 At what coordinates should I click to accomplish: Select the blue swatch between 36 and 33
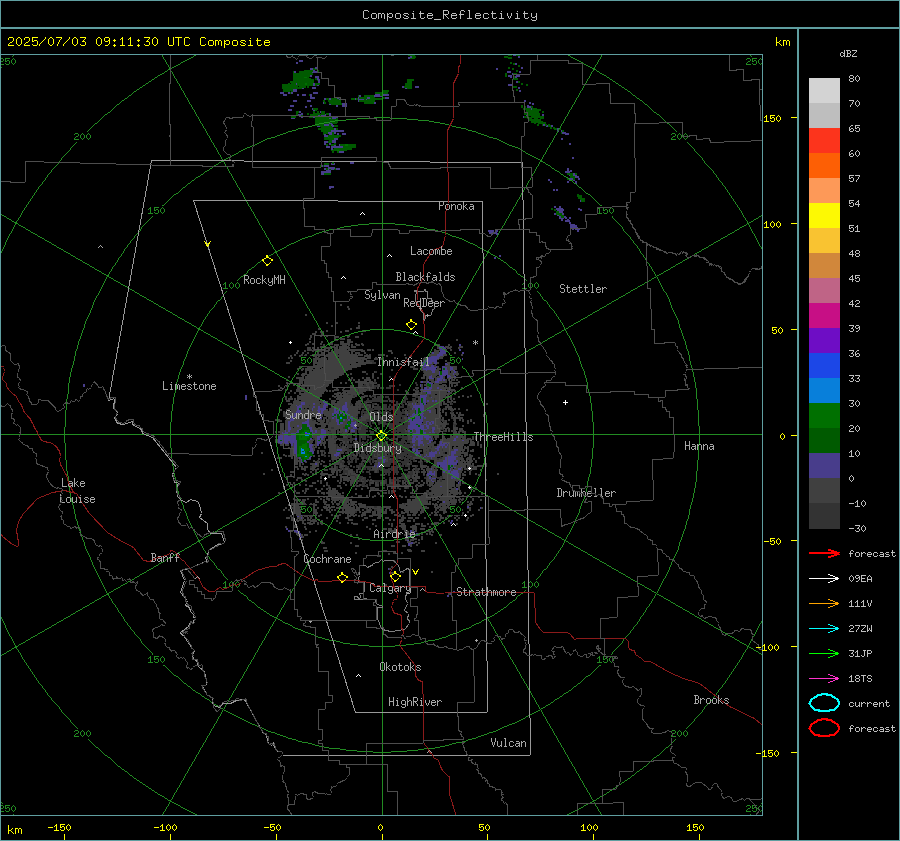click(824, 366)
